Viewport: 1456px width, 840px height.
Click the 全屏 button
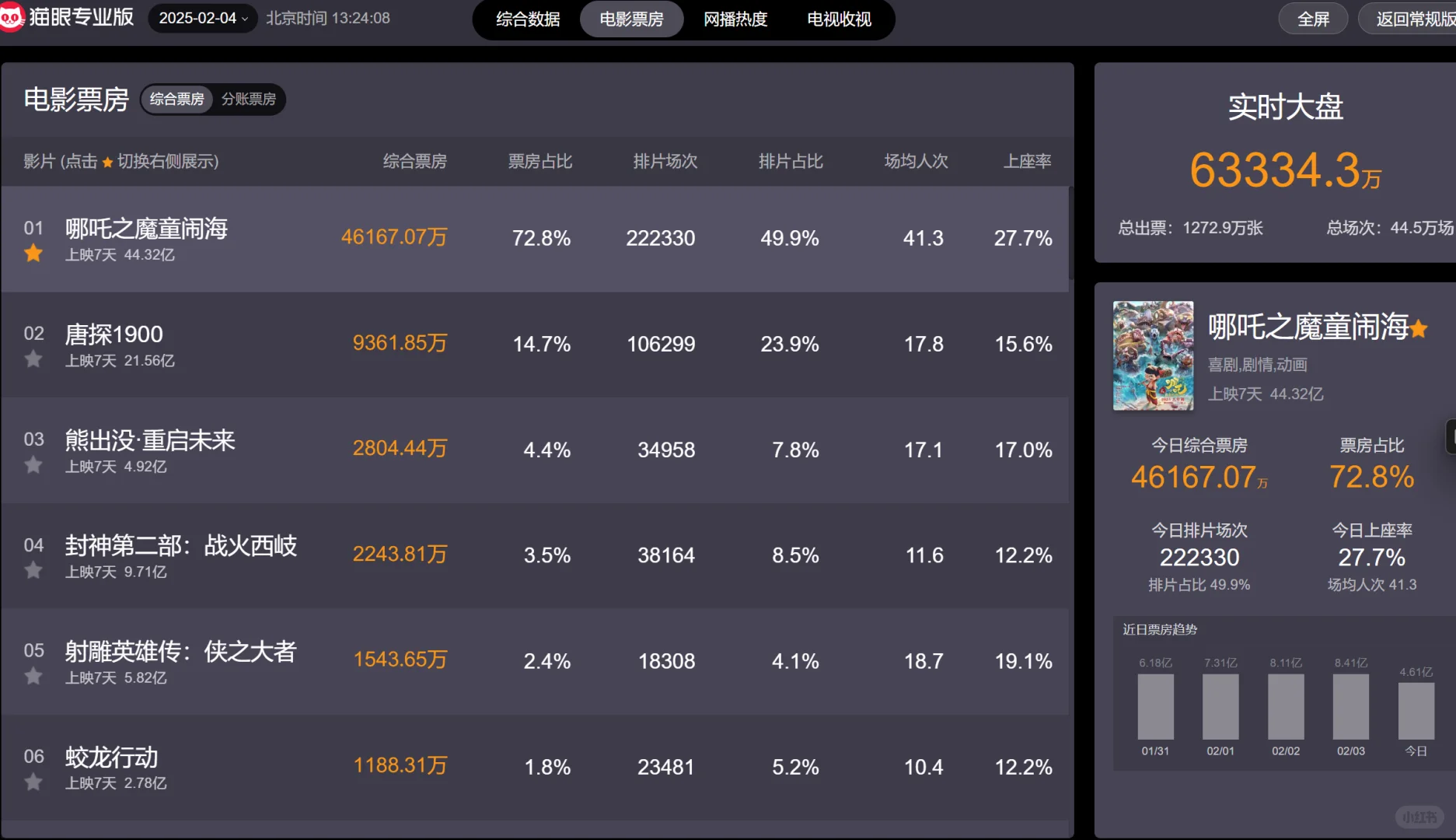(x=1313, y=18)
